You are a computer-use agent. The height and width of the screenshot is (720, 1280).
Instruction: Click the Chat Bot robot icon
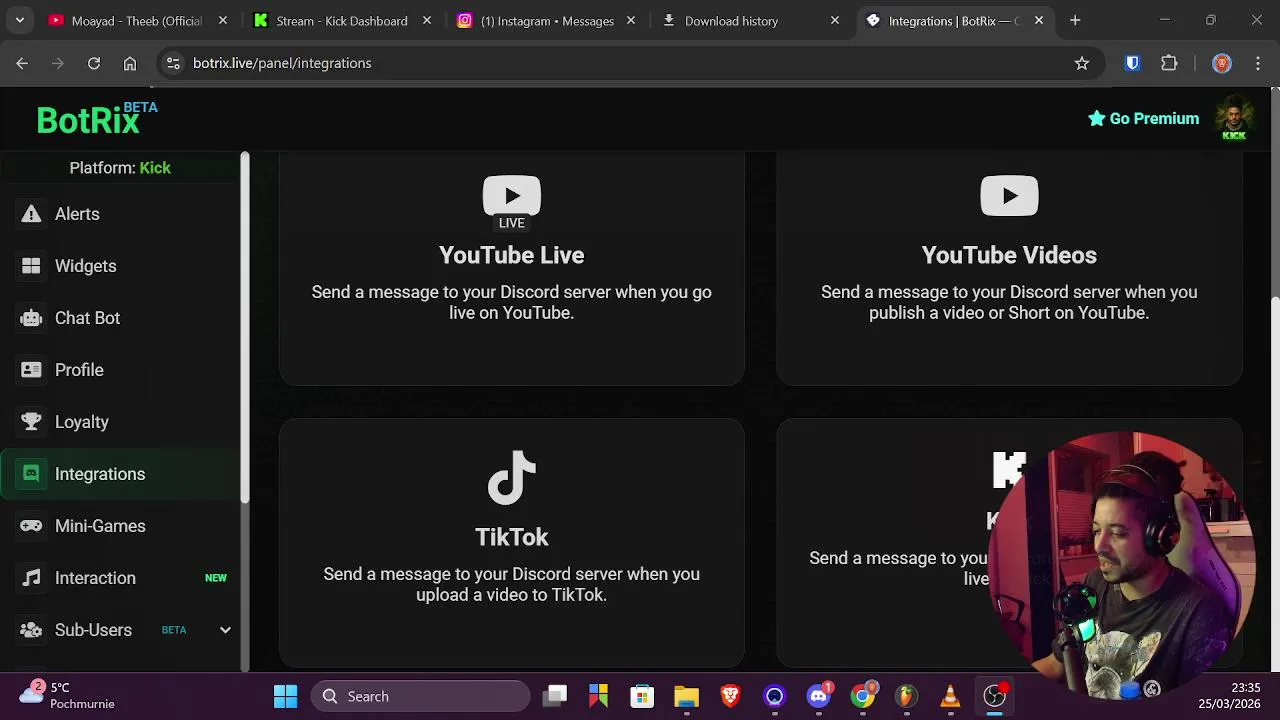pyautogui.click(x=31, y=318)
